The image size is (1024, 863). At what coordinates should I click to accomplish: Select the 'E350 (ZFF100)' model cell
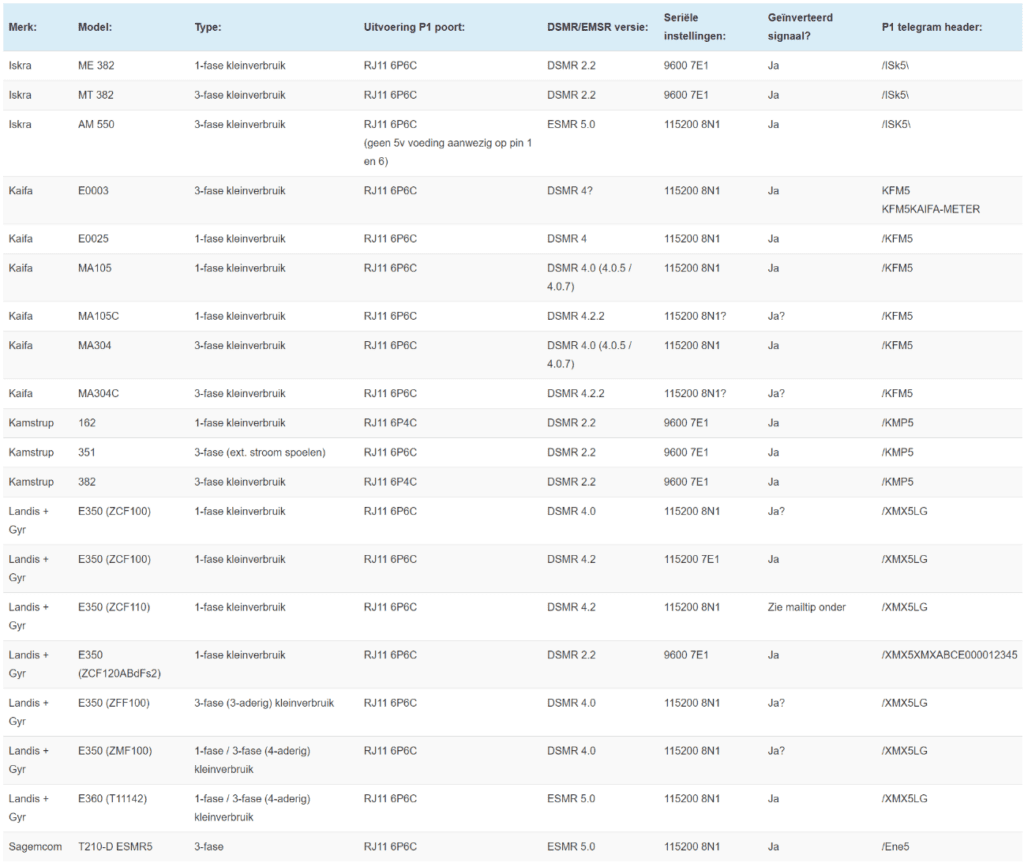(114, 703)
